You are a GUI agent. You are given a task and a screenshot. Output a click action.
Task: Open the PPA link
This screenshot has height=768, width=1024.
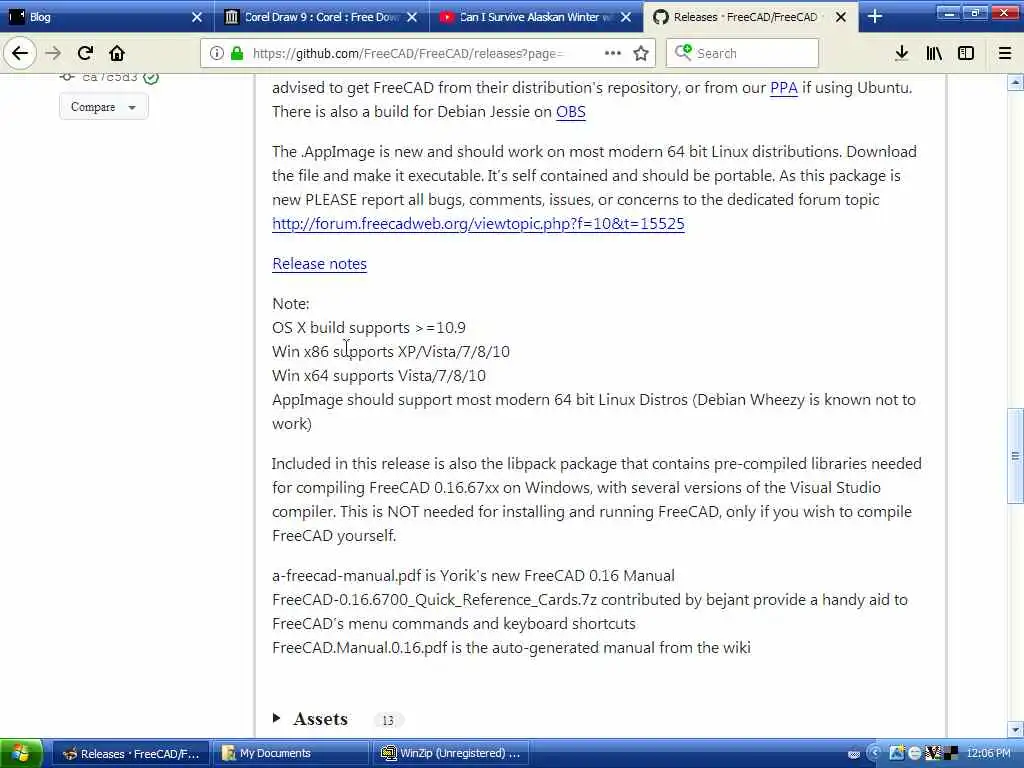coord(784,88)
